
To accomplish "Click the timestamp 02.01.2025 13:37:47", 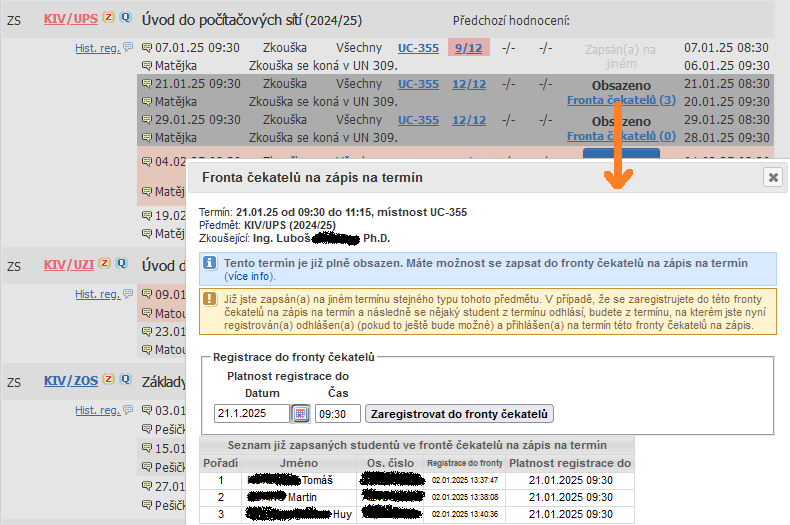I will 465,481.
